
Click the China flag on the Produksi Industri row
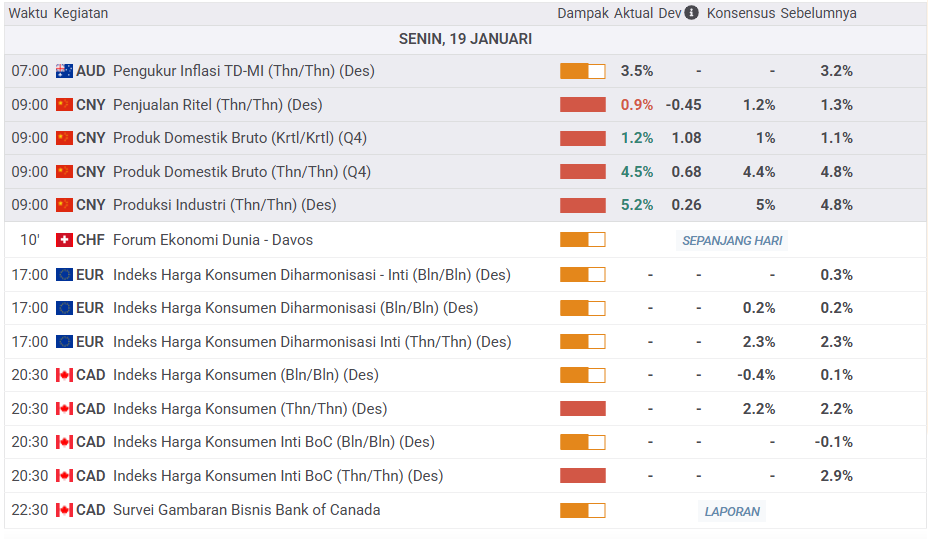coord(65,205)
